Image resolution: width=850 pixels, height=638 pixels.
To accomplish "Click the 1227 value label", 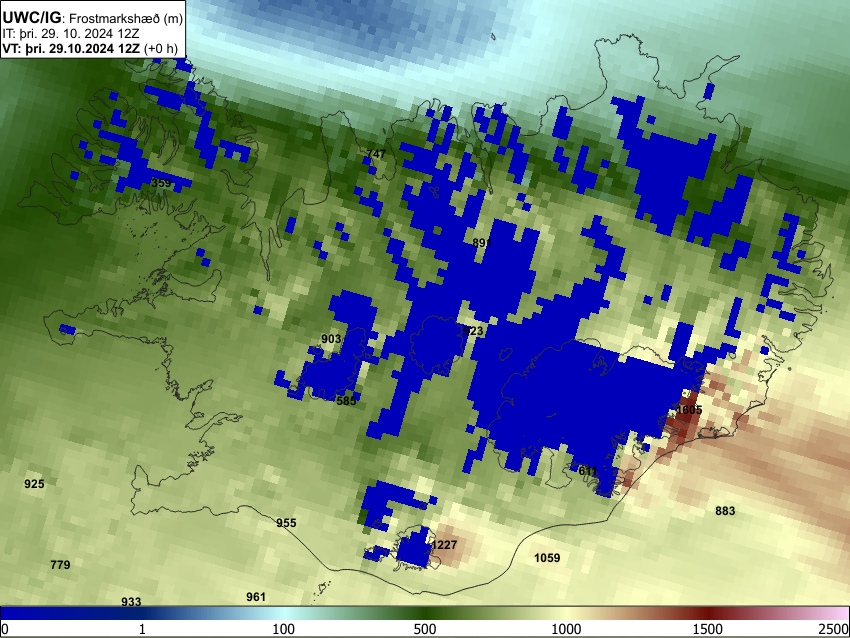I will (x=443, y=545).
